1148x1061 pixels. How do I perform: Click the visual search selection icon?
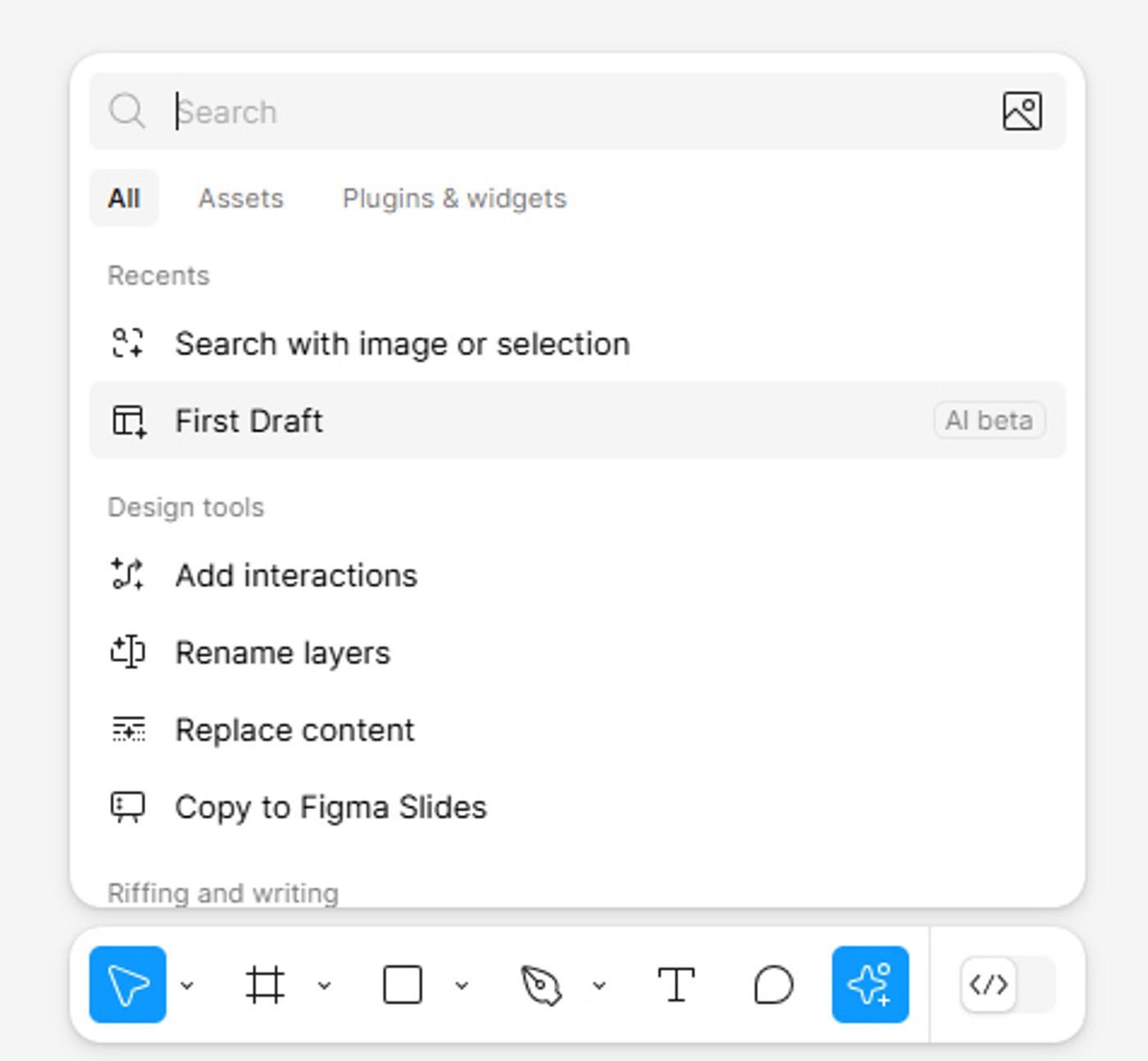click(x=127, y=343)
